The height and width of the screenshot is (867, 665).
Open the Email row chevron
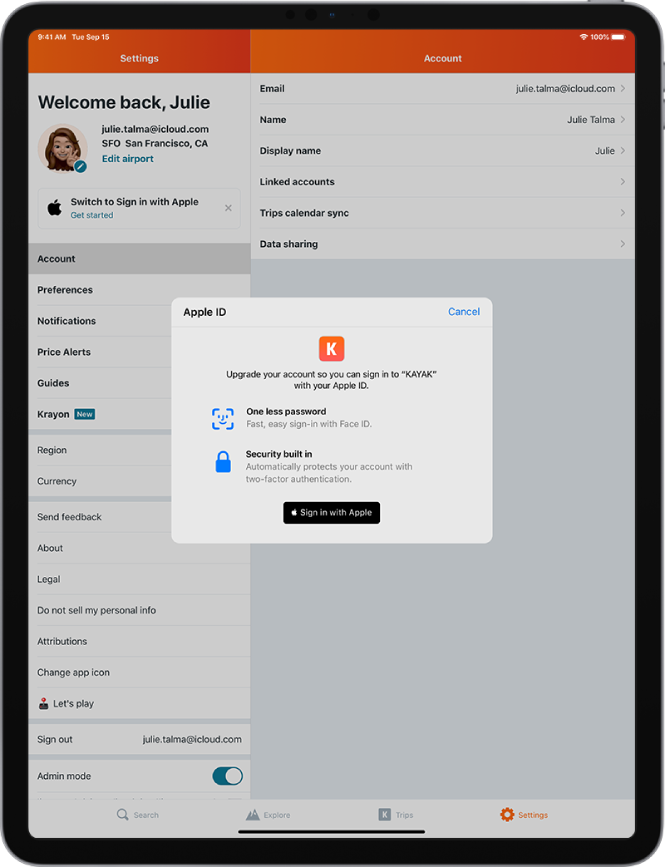pos(623,88)
